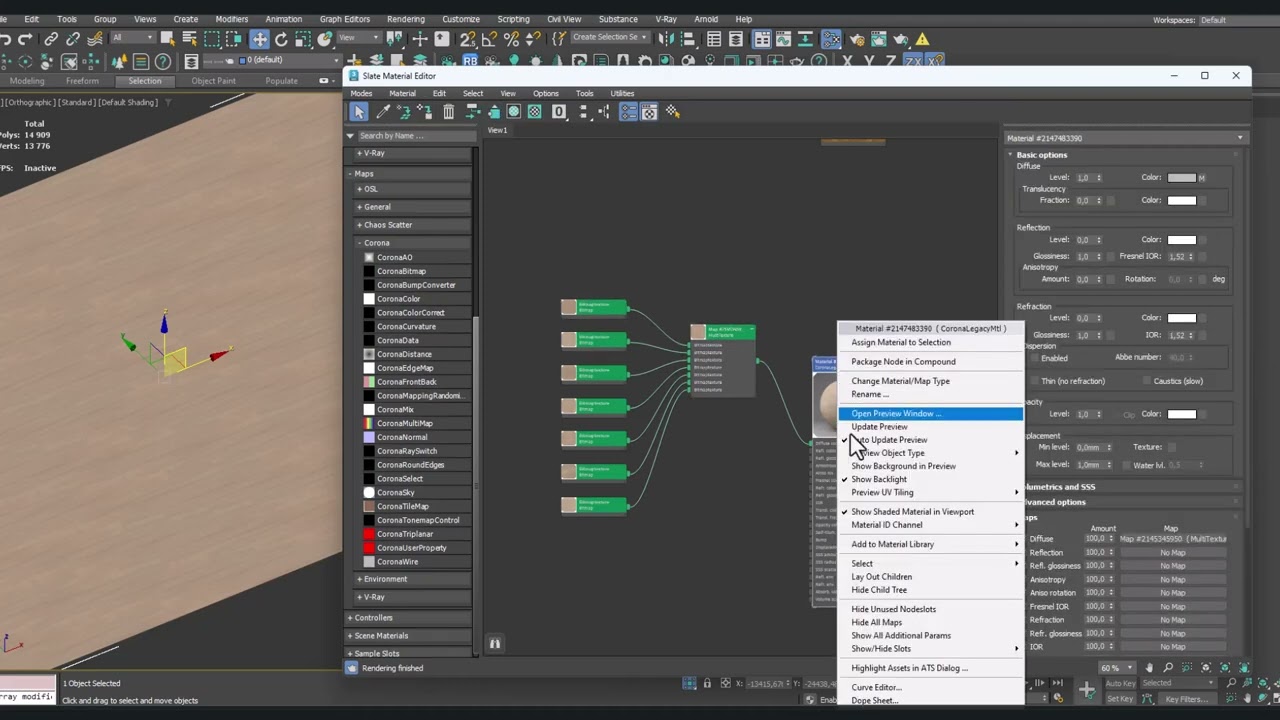Click Reflection 'No Map' button
1280x720 pixels.
[1173, 553]
